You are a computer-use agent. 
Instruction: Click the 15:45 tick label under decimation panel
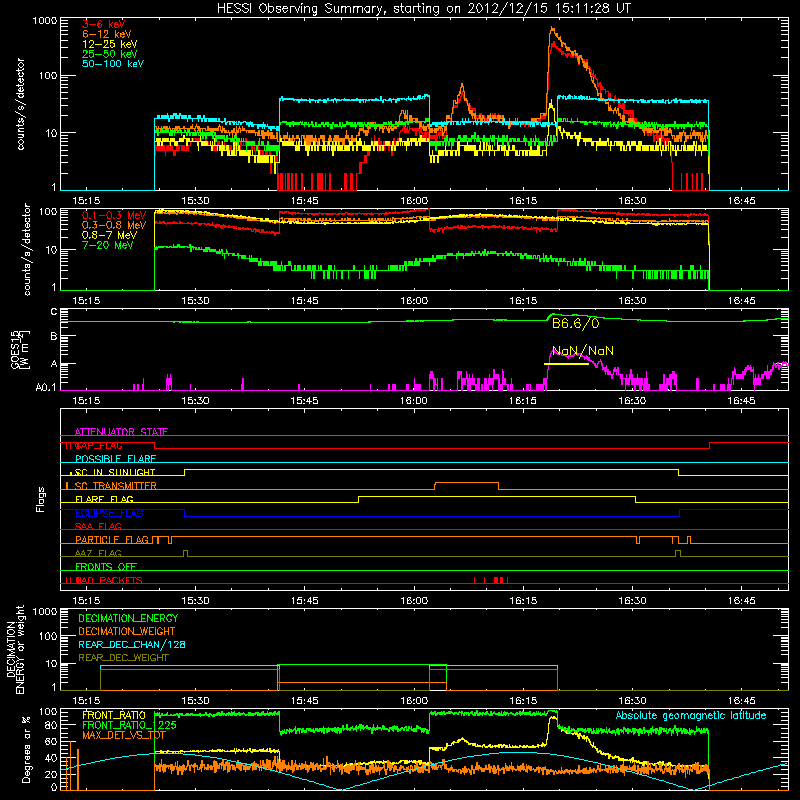click(305, 701)
